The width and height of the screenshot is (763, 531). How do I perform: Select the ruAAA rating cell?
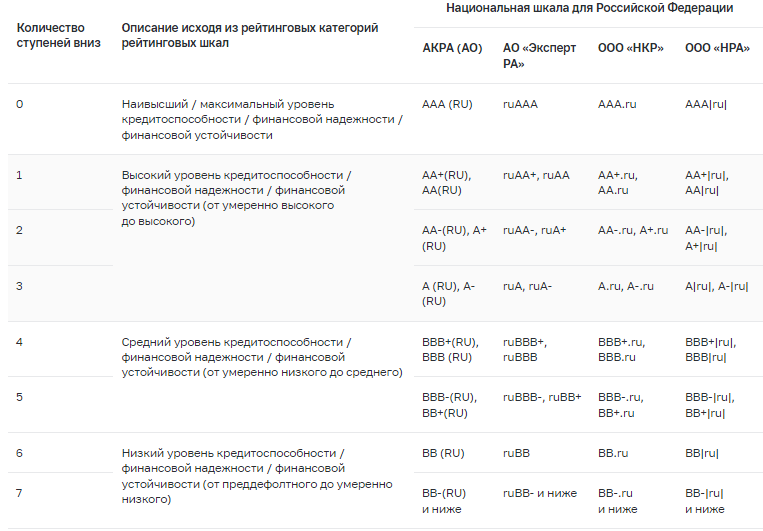pyautogui.click(x=520, y=105)
